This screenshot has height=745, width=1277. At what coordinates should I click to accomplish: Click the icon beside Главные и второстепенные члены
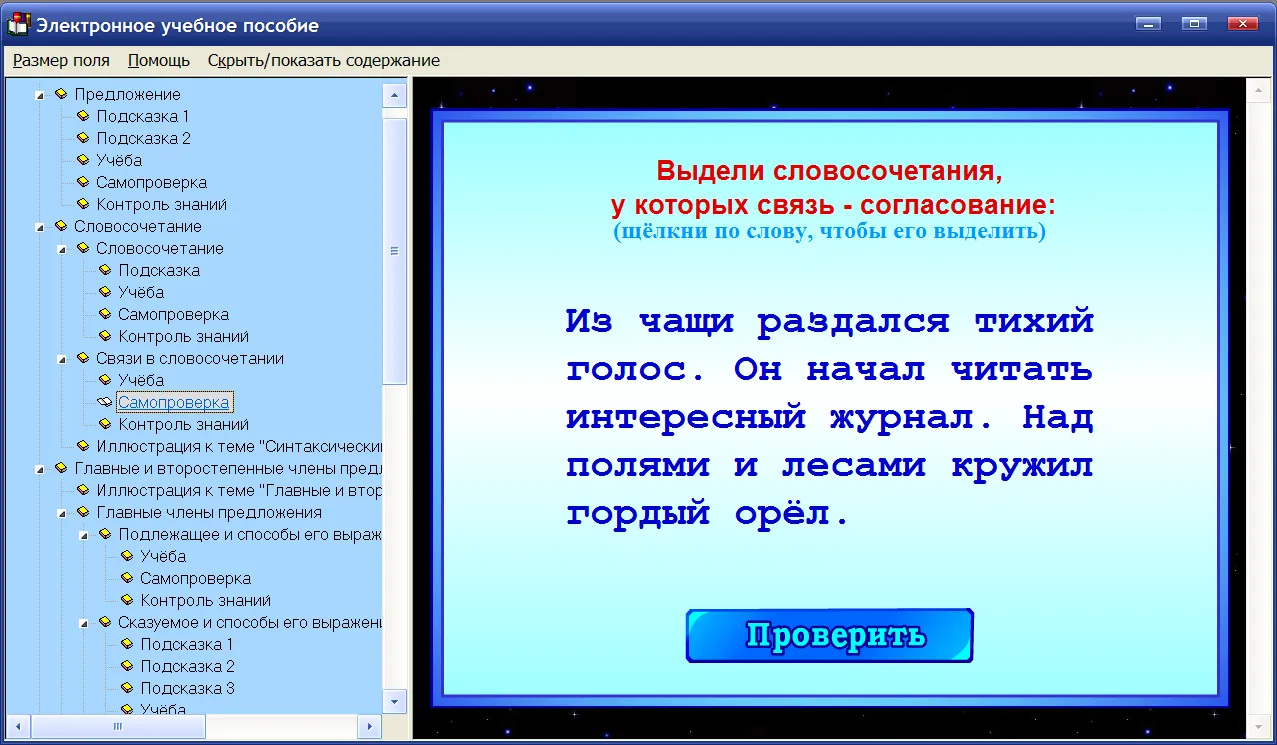click(62, 468)
